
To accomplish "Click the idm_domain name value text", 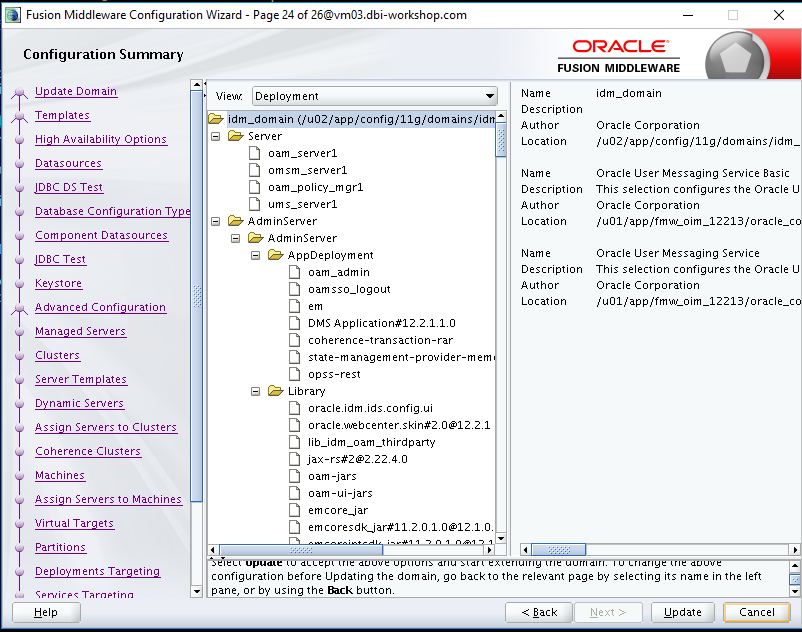I will tap(629, 94).
